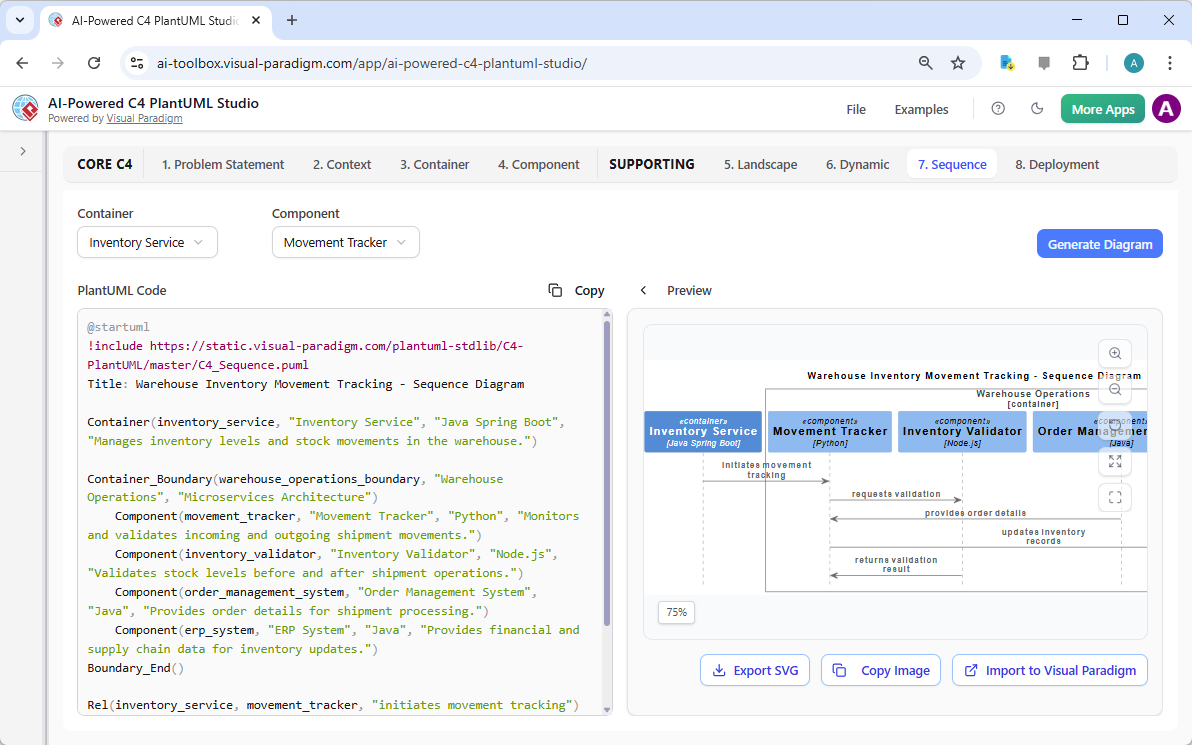Open the Inventory Service container dropdown
This screenshot has width=1192, height=745.
tap(147, 242)
